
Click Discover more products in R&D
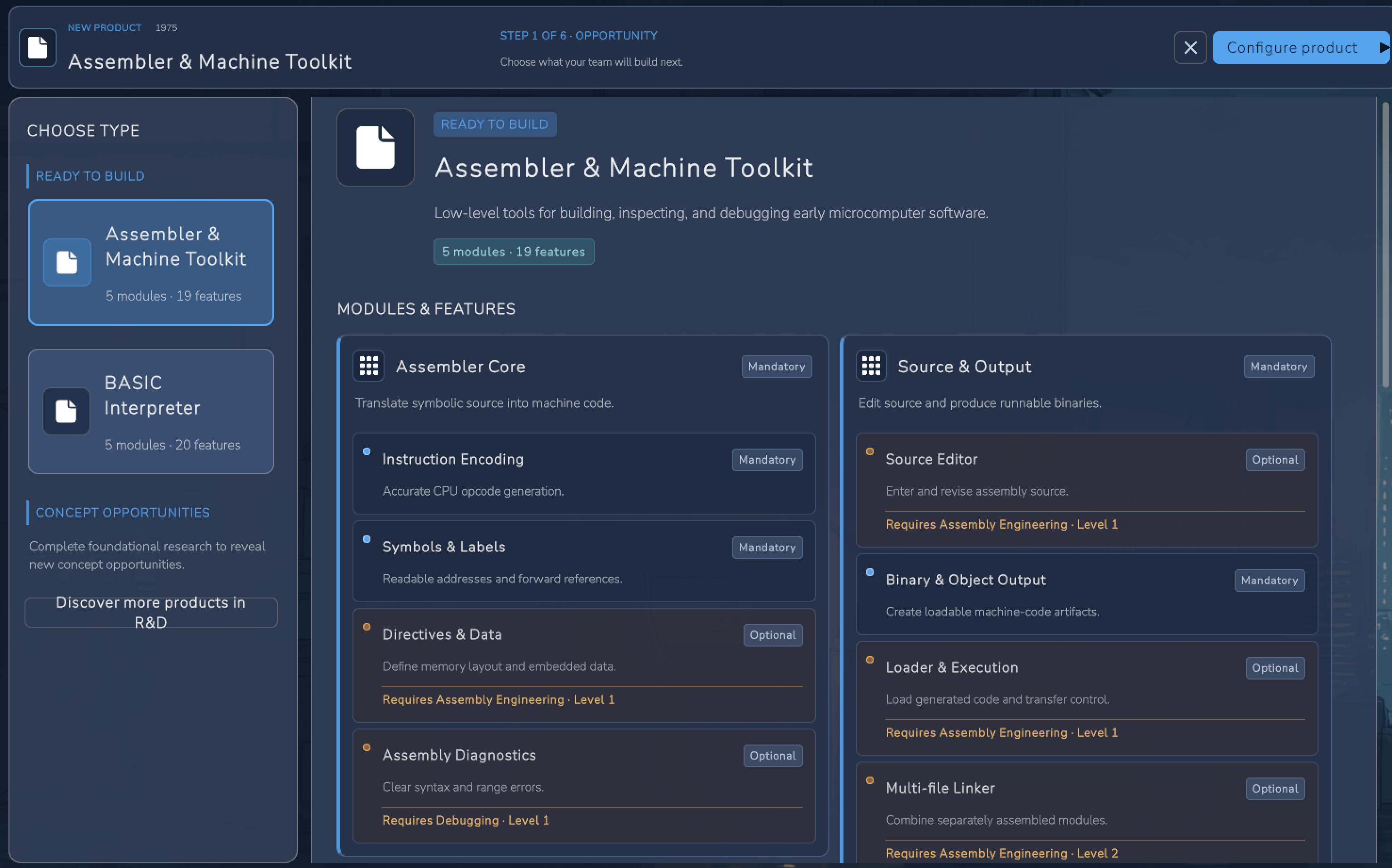(x=151, y=613)
